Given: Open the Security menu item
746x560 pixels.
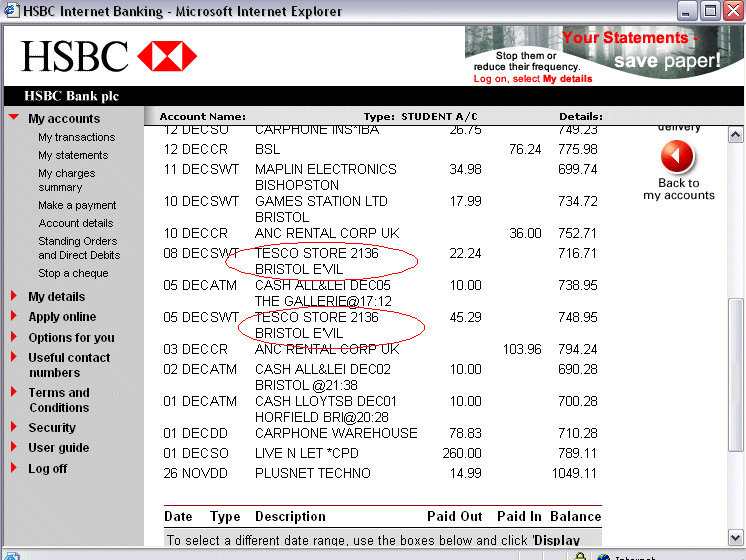Looking at the screenshot, I should point(52,427).
